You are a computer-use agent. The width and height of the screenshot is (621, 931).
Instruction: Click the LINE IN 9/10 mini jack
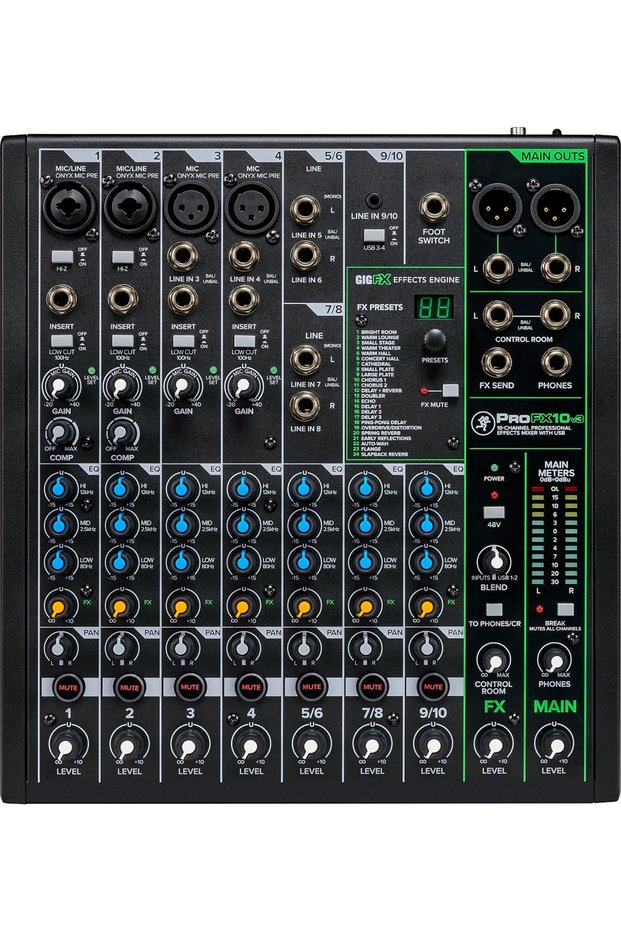pos(374,201)
